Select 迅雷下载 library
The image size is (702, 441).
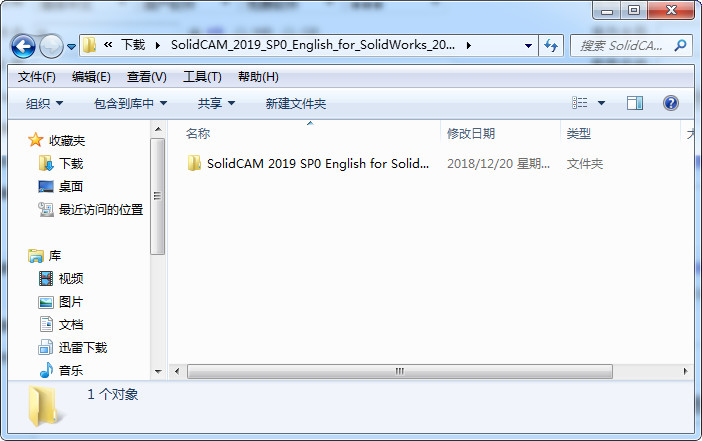[83, 348]
